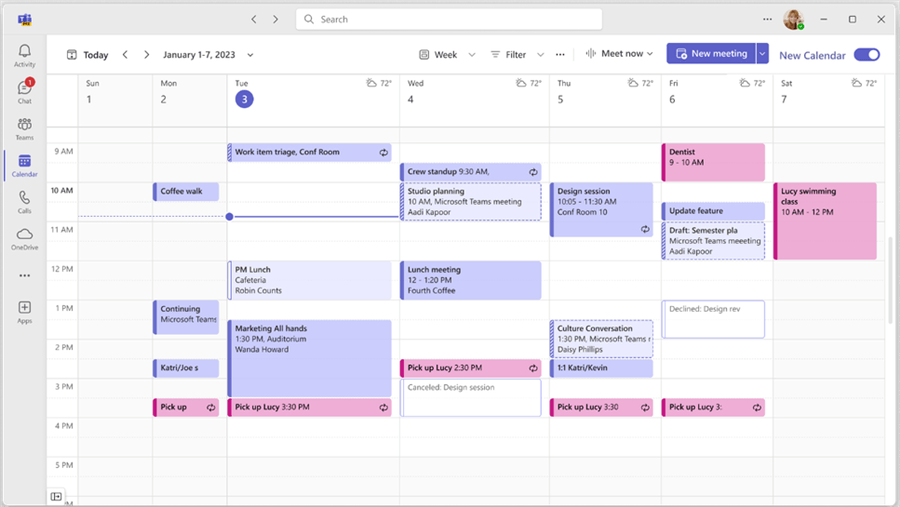Open more calendar options ellipsis
This screenshot has height=507, width=900.
(x=560, y=55)
